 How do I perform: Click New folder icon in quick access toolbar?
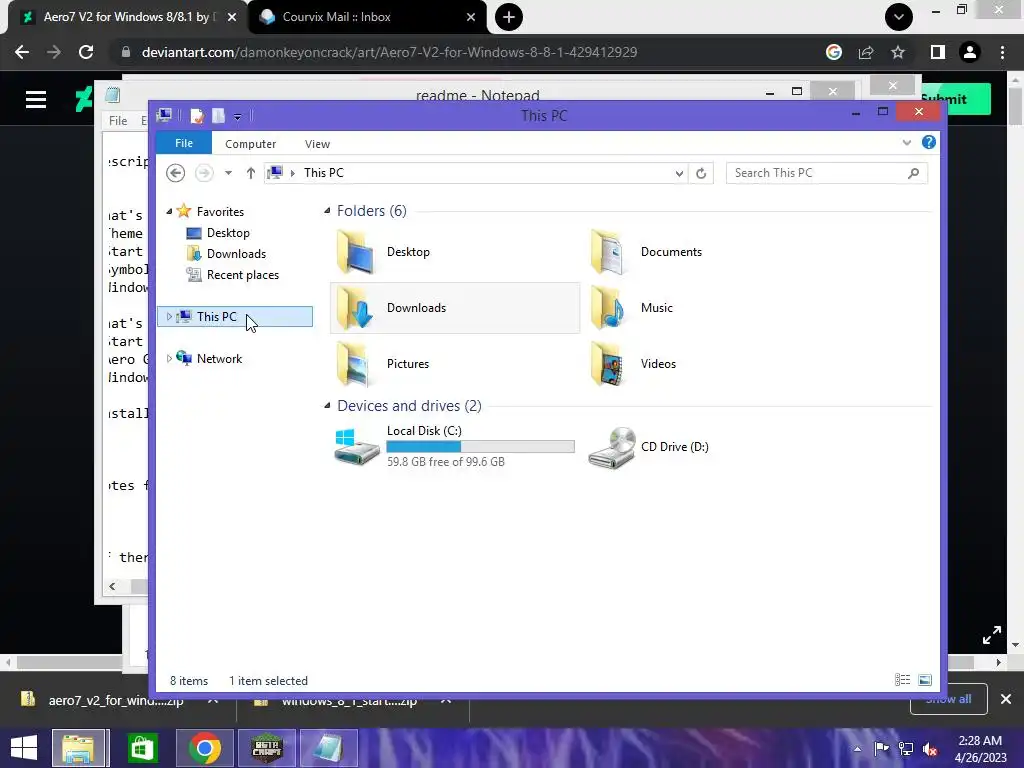coord(218,116)
